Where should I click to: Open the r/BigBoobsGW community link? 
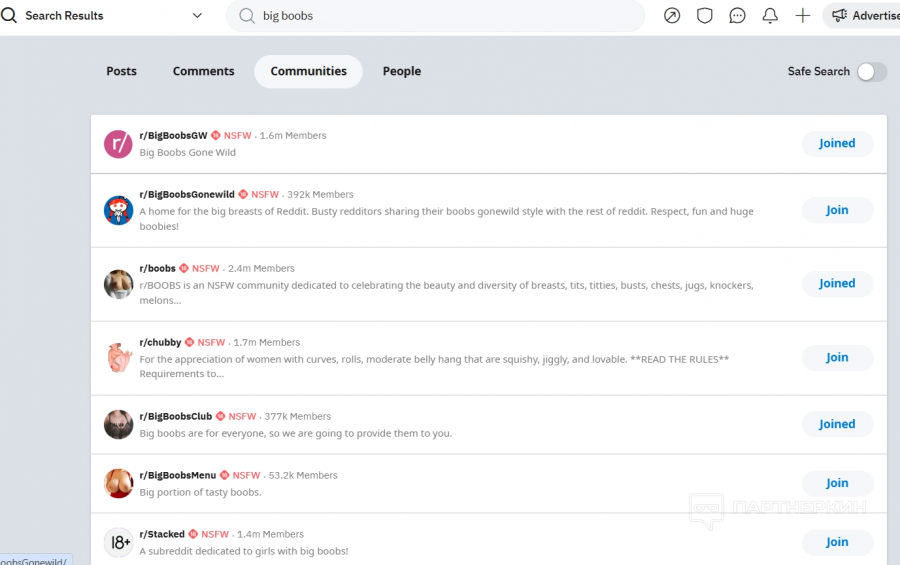click(173, 136)
